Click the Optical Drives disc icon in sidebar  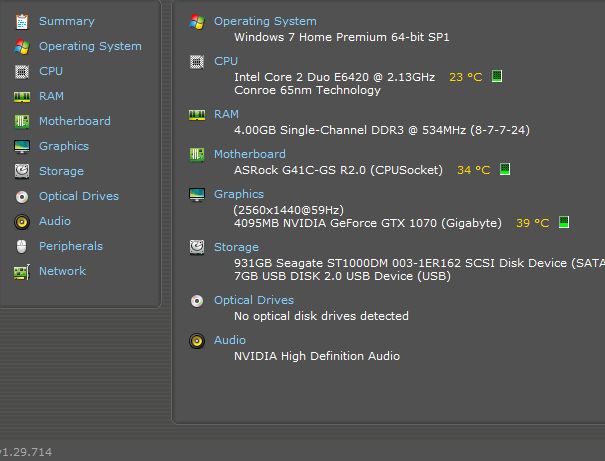(x=22, y=197)
